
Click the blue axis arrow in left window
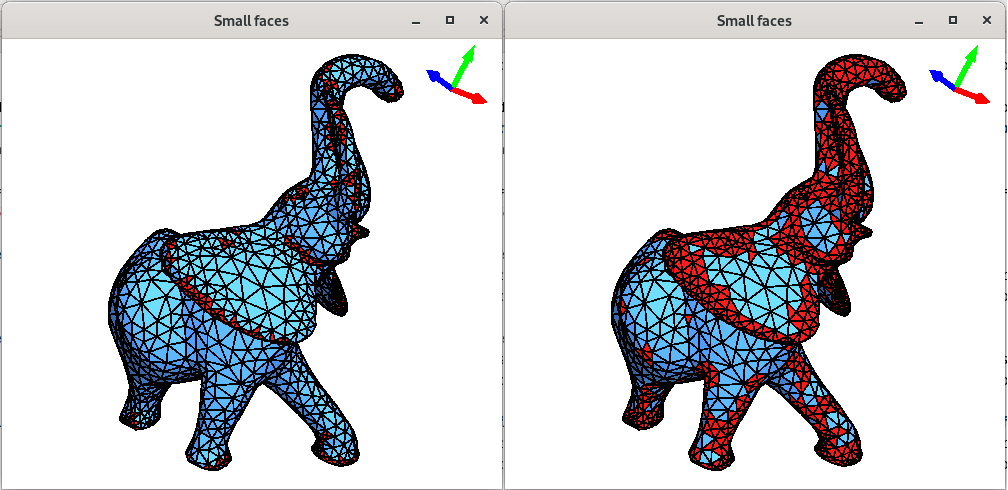point(437,79)
